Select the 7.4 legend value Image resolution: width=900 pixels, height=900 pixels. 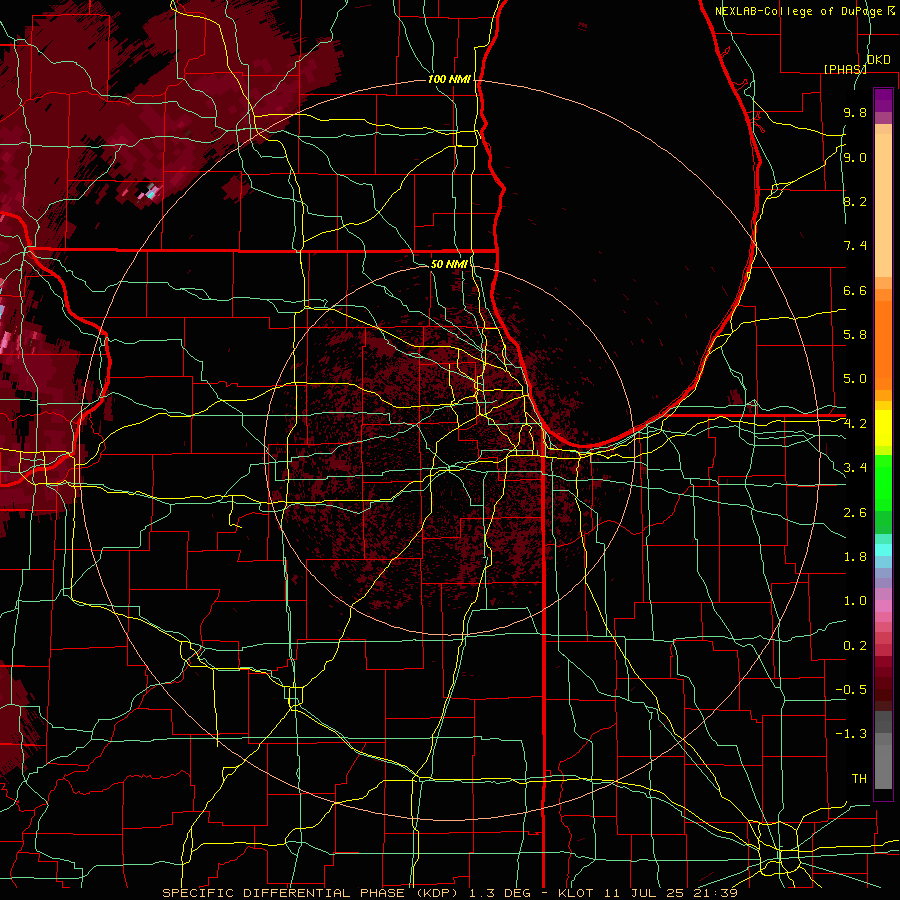[x=855, y=246]
